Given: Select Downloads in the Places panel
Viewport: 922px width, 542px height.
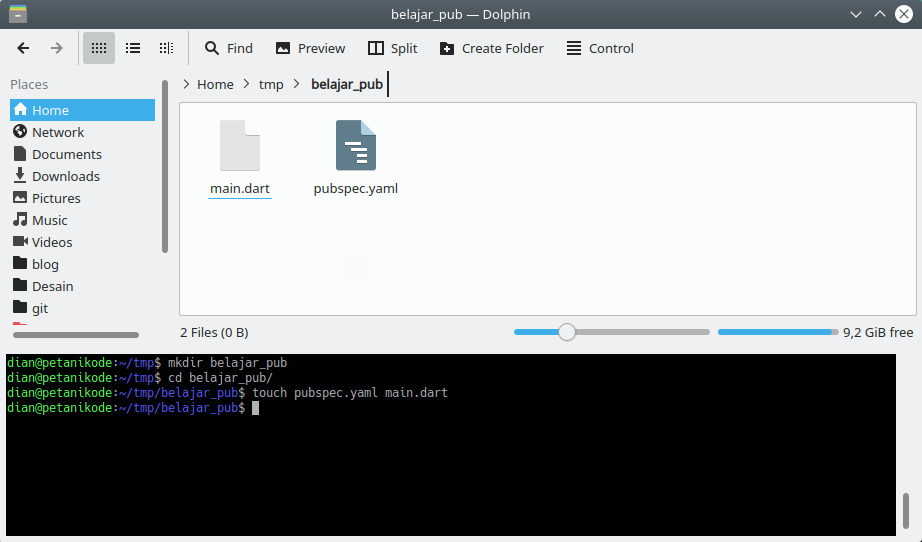Looking at the screenshot, I should point(65,176).
